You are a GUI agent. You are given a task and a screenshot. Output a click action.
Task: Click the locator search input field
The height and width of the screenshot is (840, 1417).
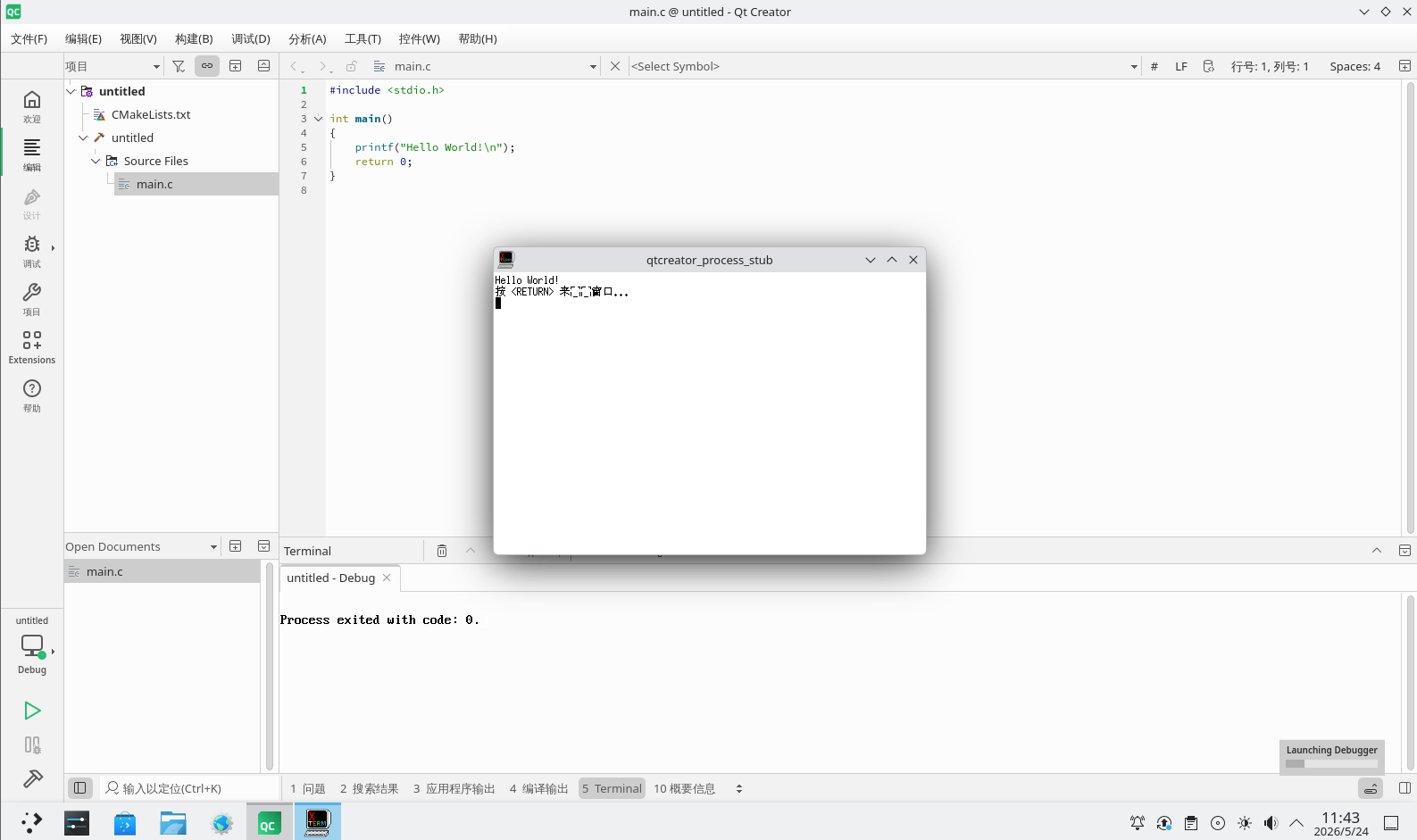point(189,788)
